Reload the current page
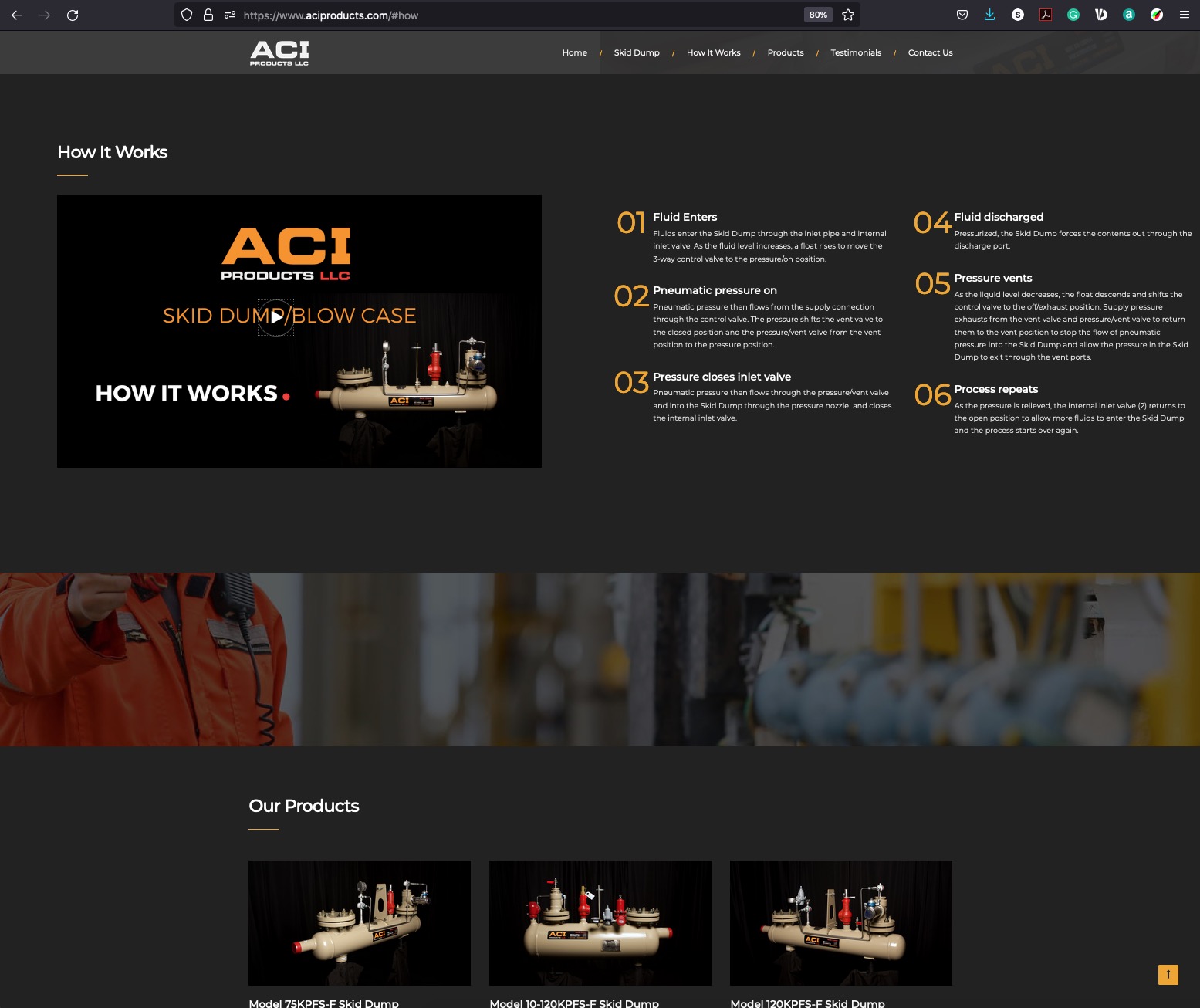 [x=73, y=15]
